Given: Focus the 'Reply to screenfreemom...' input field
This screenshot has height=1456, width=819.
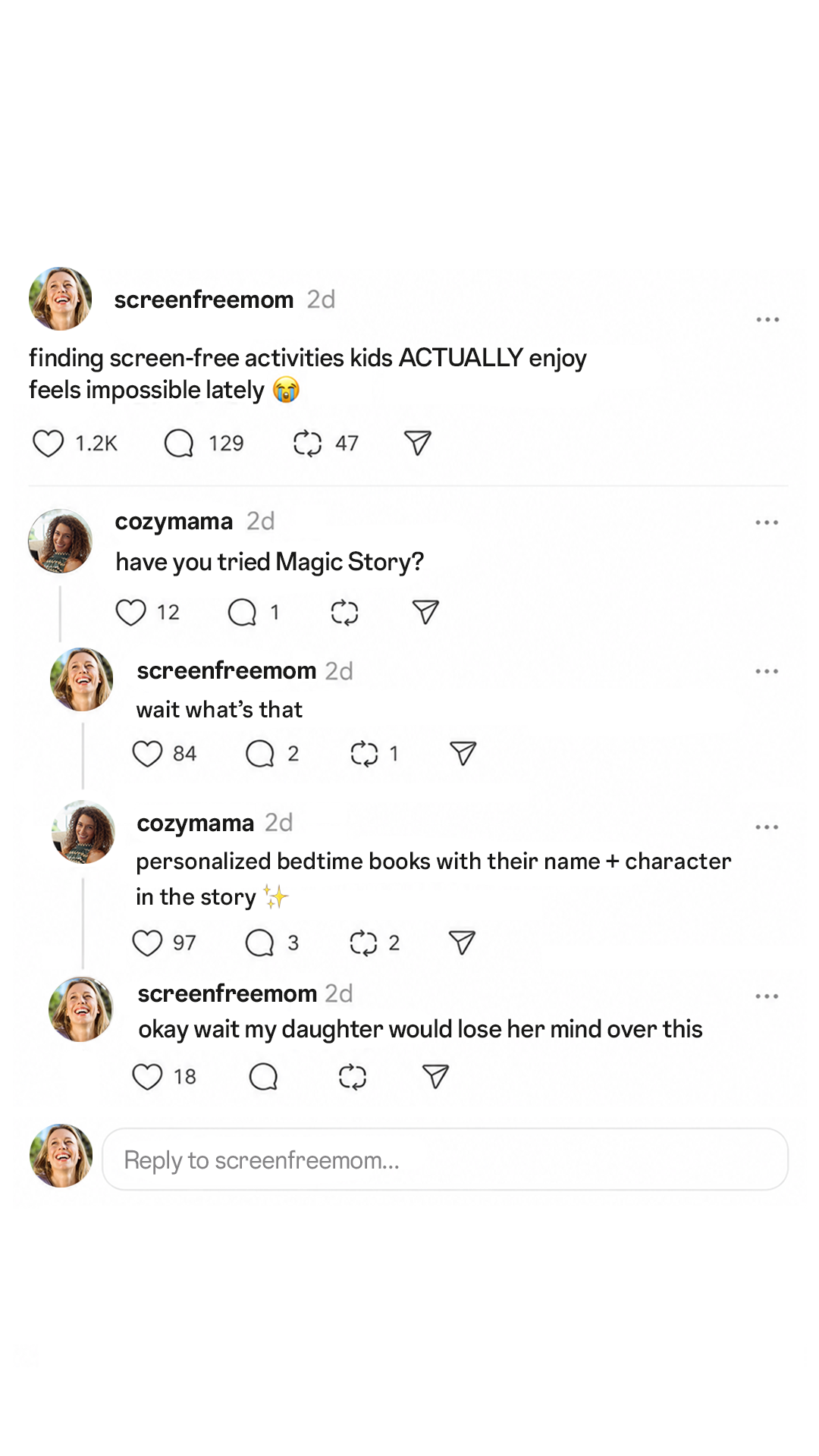Looking at the screenshot, I should click(x=445, y=1159).
